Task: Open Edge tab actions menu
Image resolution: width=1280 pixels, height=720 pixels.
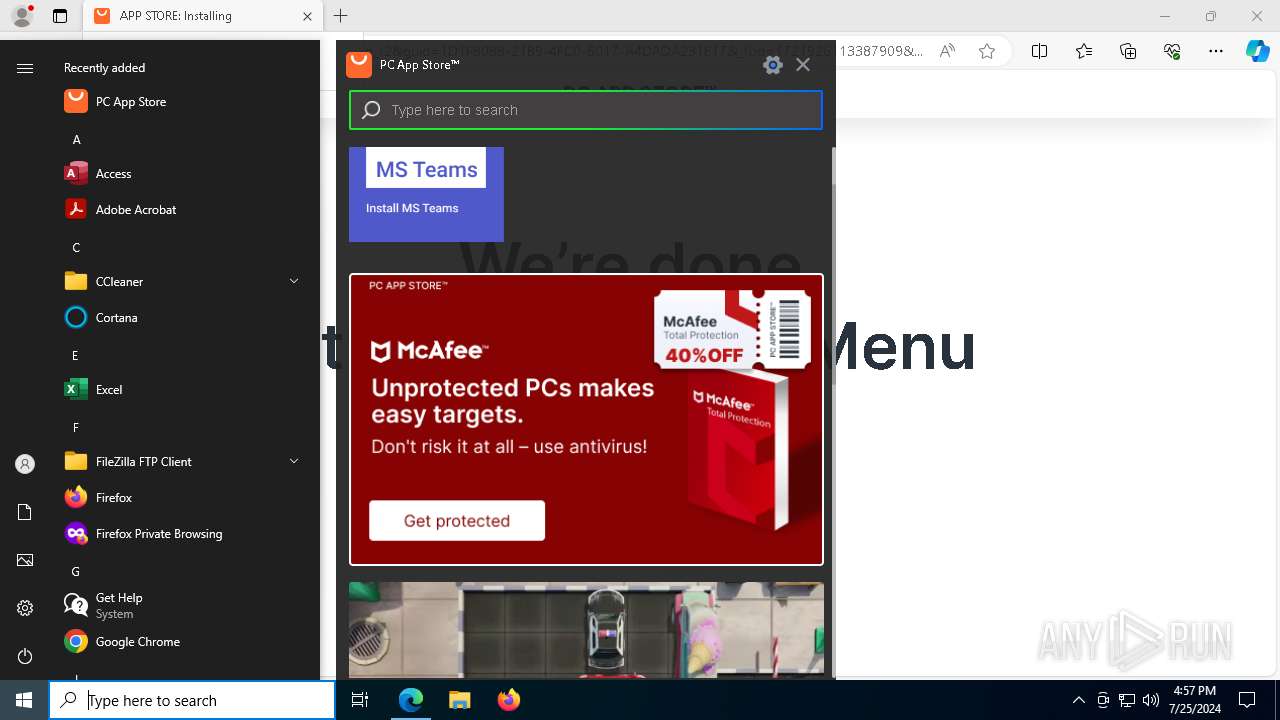Action: point(60,16)
